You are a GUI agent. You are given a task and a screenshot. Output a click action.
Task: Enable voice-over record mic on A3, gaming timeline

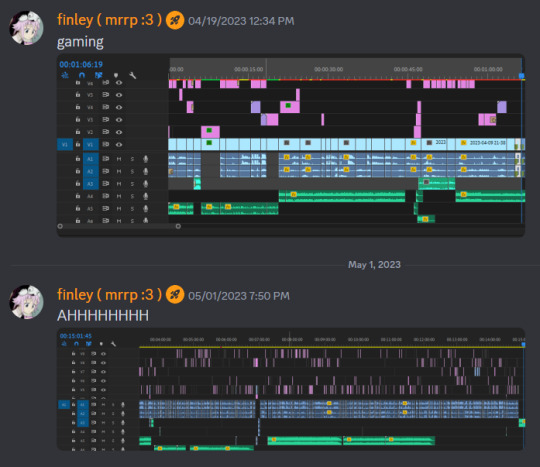pos(146,184)
